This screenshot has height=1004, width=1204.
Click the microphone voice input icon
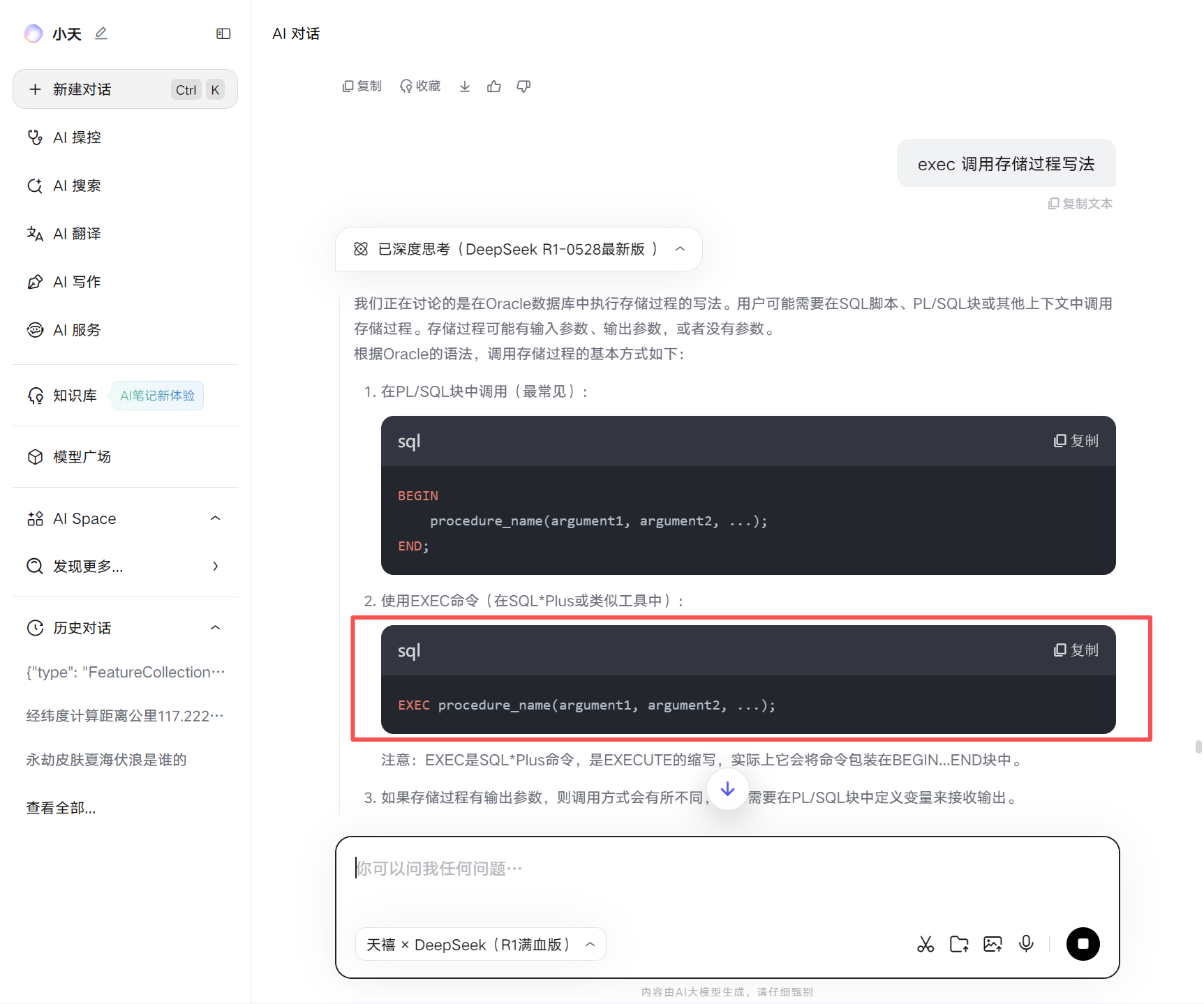1026,944
